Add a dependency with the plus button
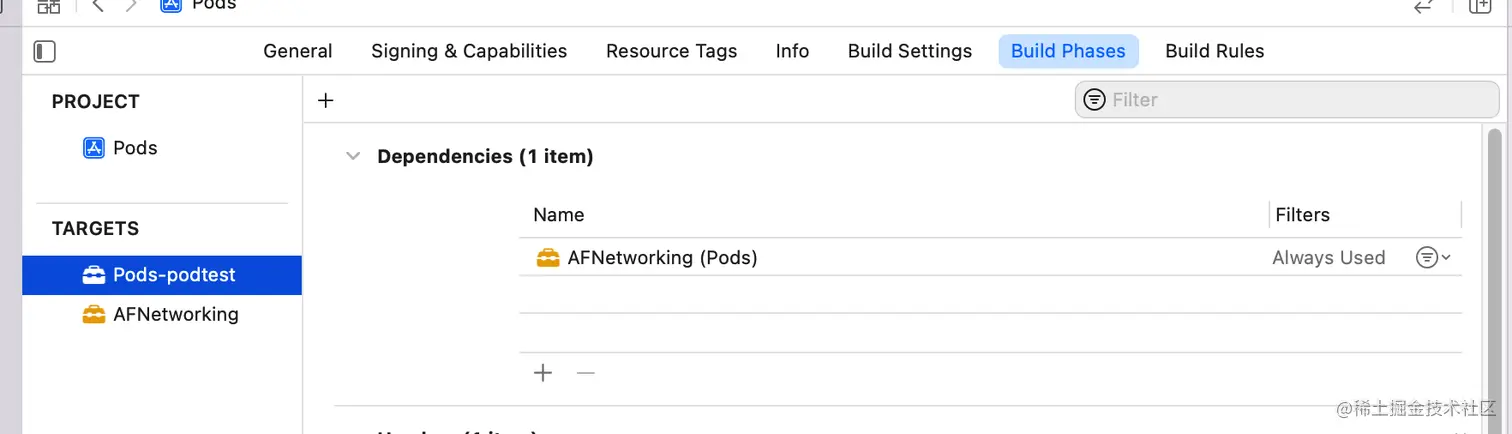Image resolution: width=1512 pixels, height=434 pixels. click(543, 373)
